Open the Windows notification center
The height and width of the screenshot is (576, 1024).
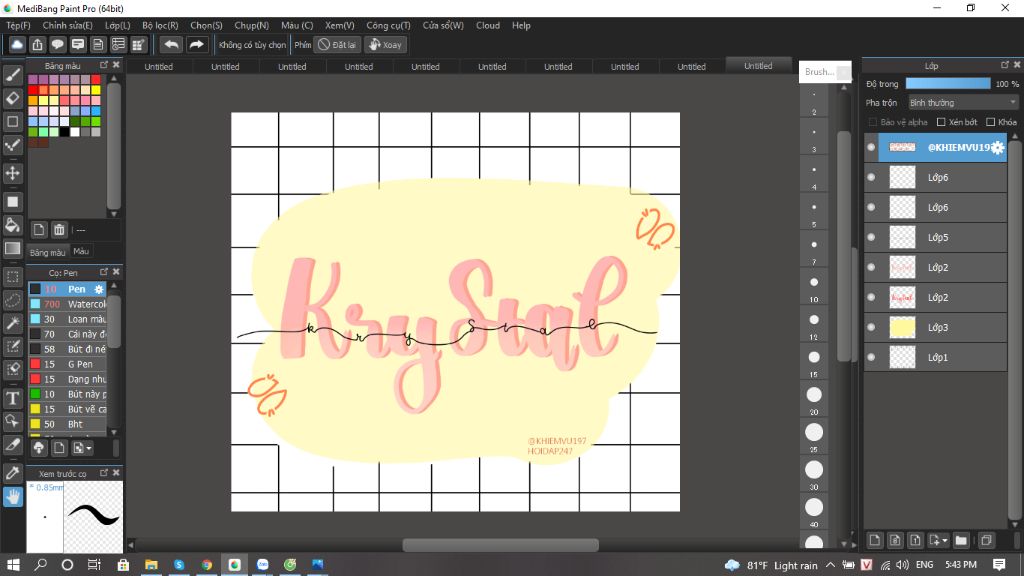[999, 565]
